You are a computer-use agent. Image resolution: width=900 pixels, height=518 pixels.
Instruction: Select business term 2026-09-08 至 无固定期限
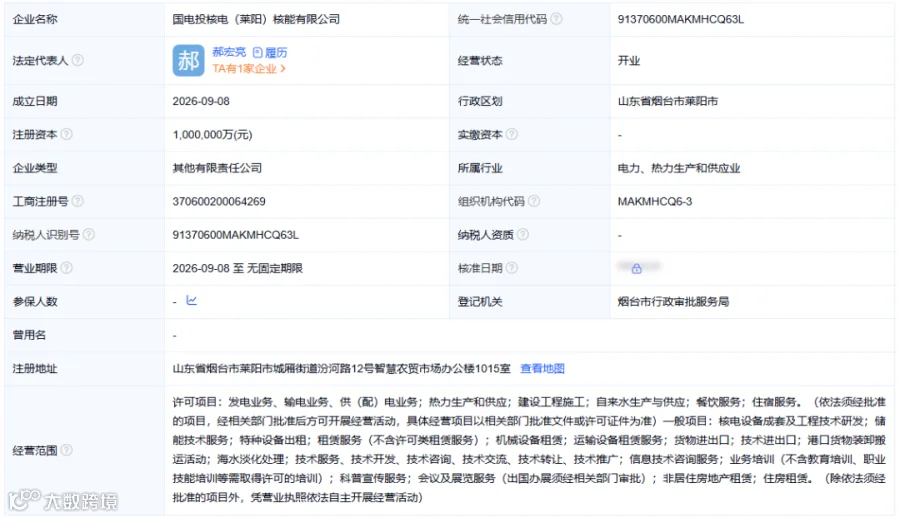pos(238,268)
